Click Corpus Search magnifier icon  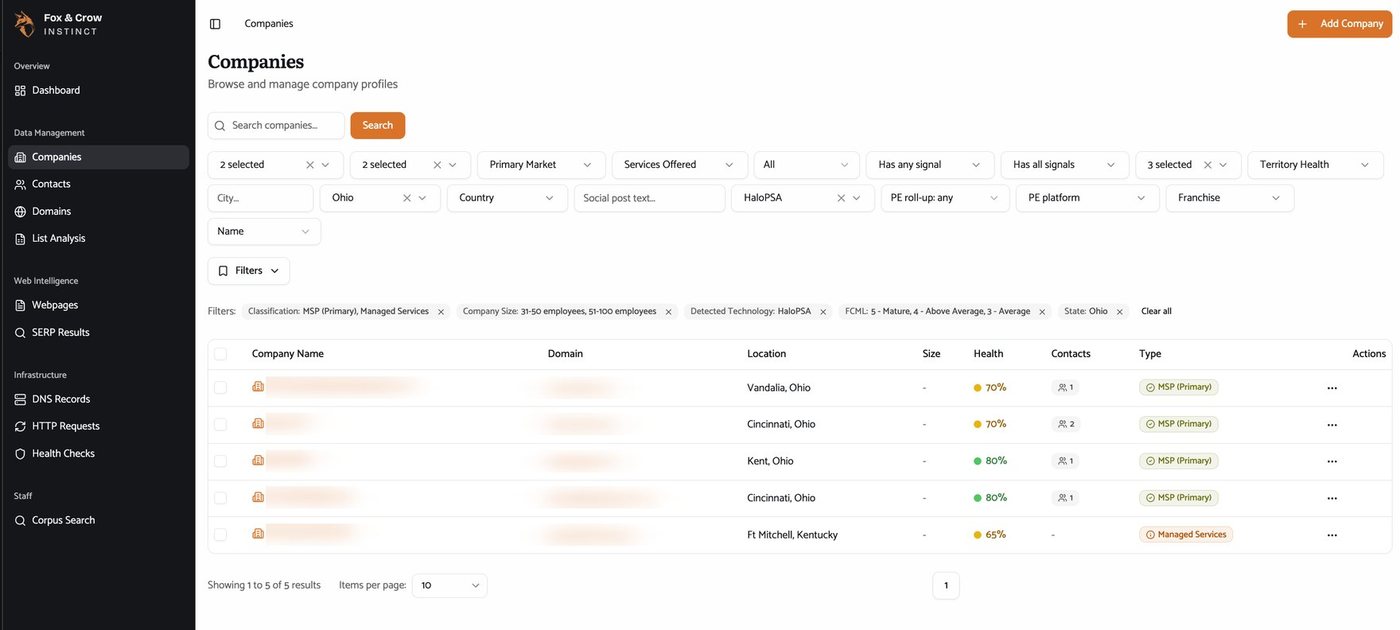point(20,520)
